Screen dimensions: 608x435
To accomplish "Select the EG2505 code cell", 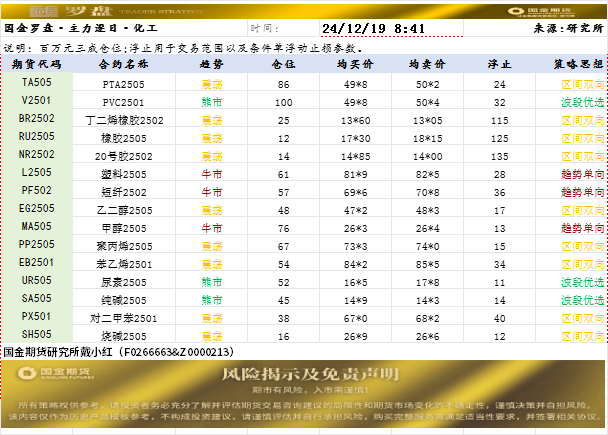I will pos(36,208).
